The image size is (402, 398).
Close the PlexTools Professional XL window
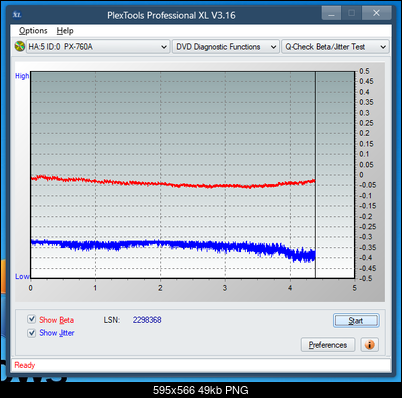click(x=376, y=13)
